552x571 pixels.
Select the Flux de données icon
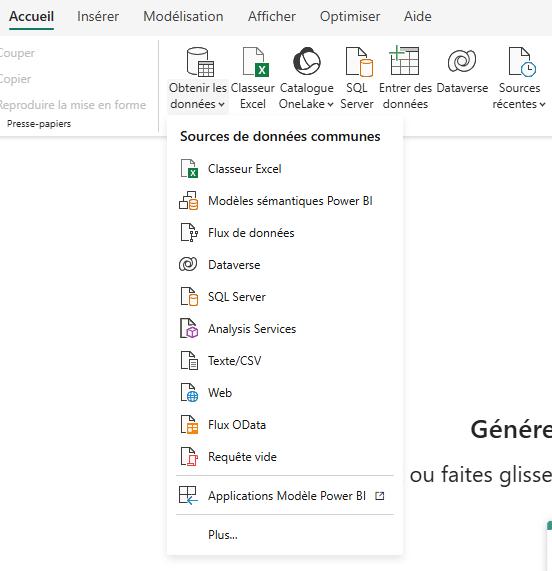pyautogui.click(x=189, y=233)
